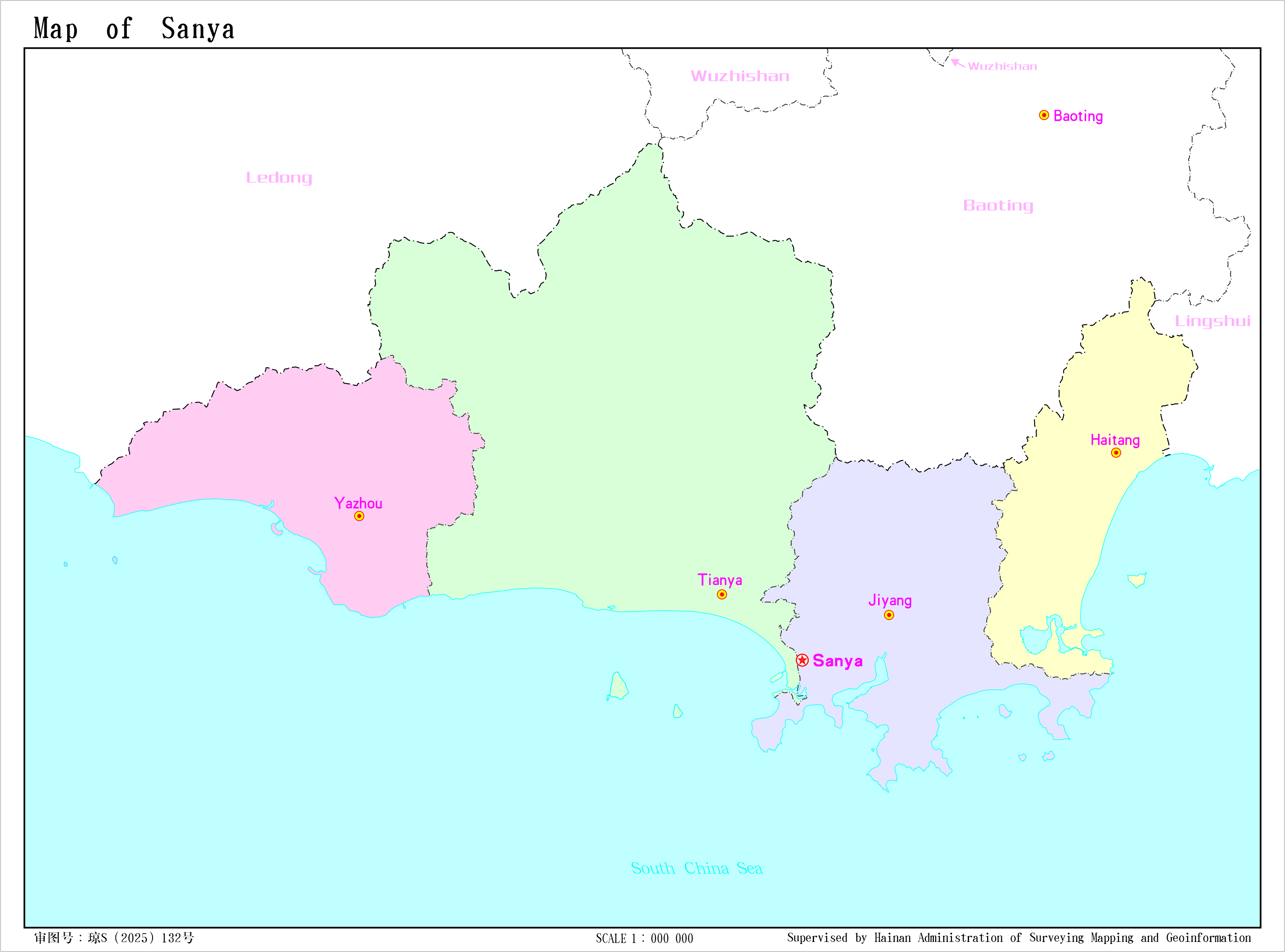
Task: Click the Baoting county seat marker
Action: click(x=1043, y=115)
